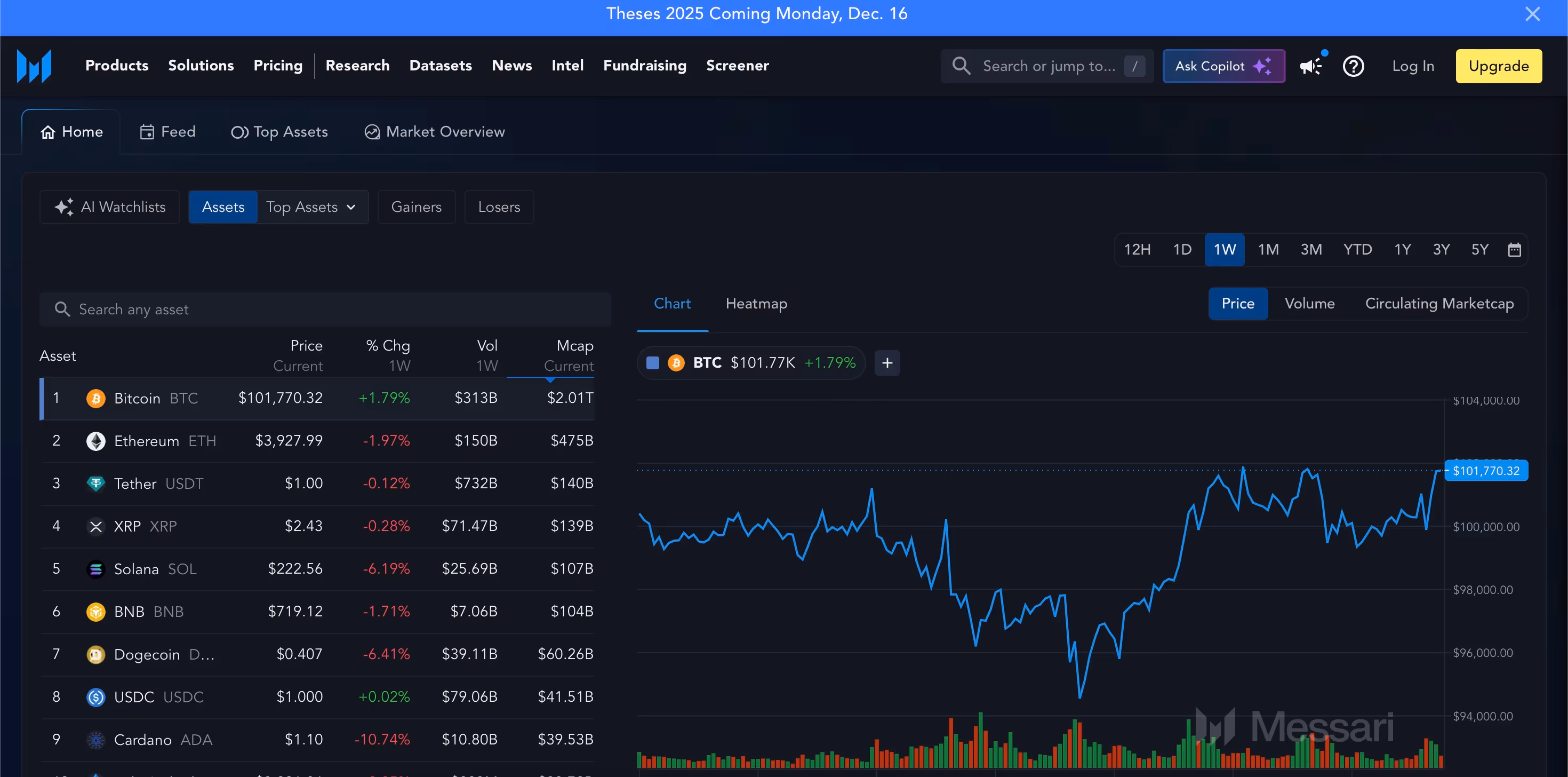
Task: Click the Bitcoin coin icon in table
Action: (95, 398)
